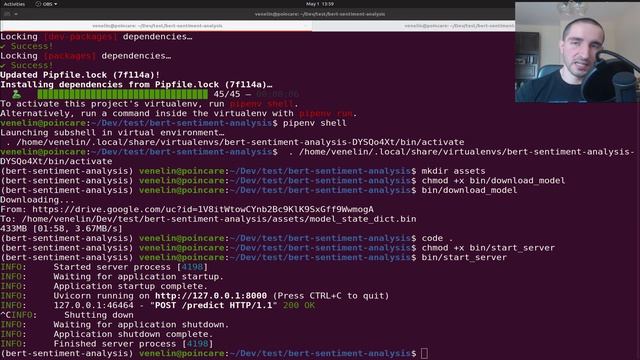The image size is (640, 360).
Task: Click the "chmod +x bin/download_model" command
Action: coord(493,180)
